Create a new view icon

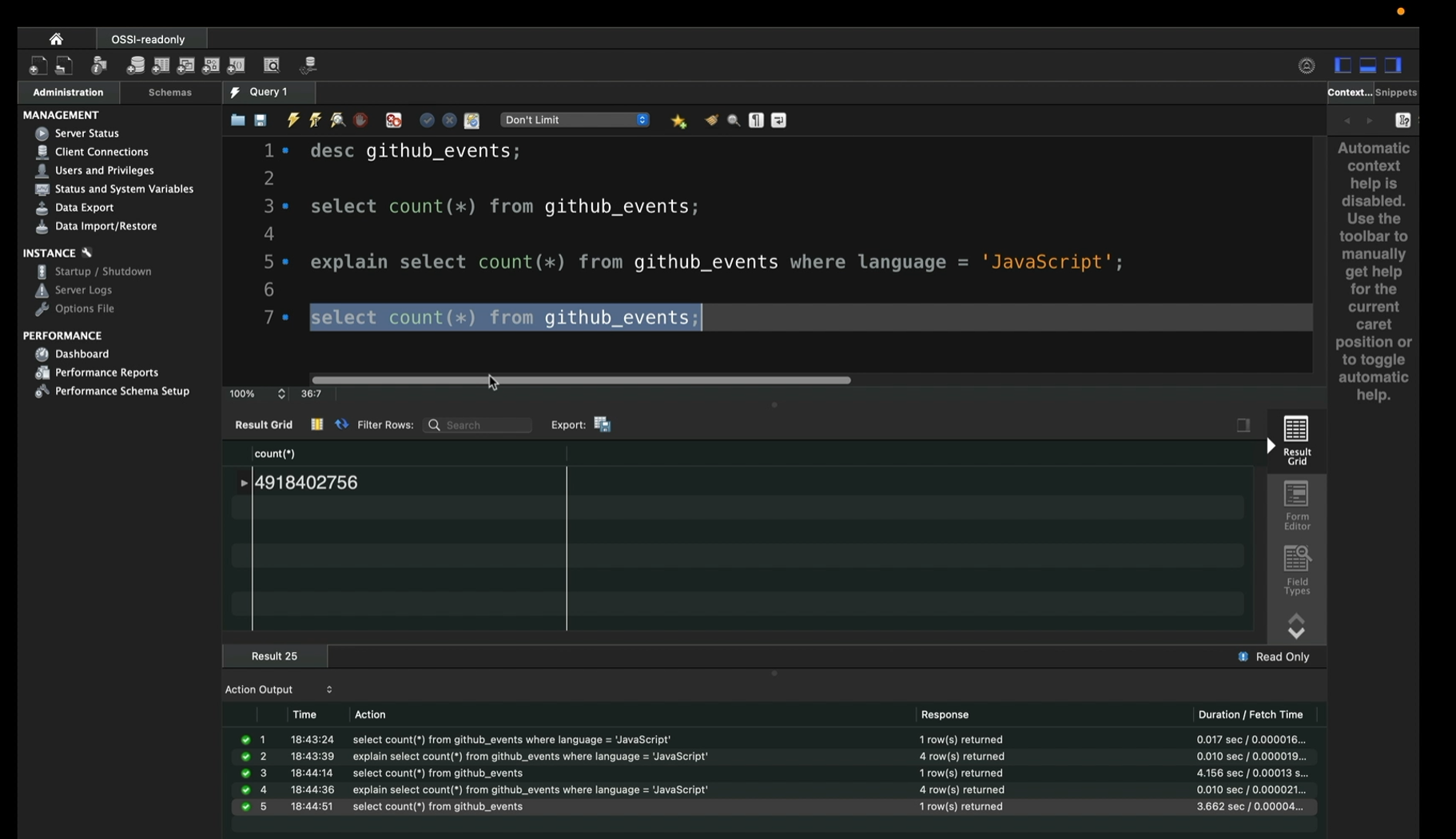point(186,66)
